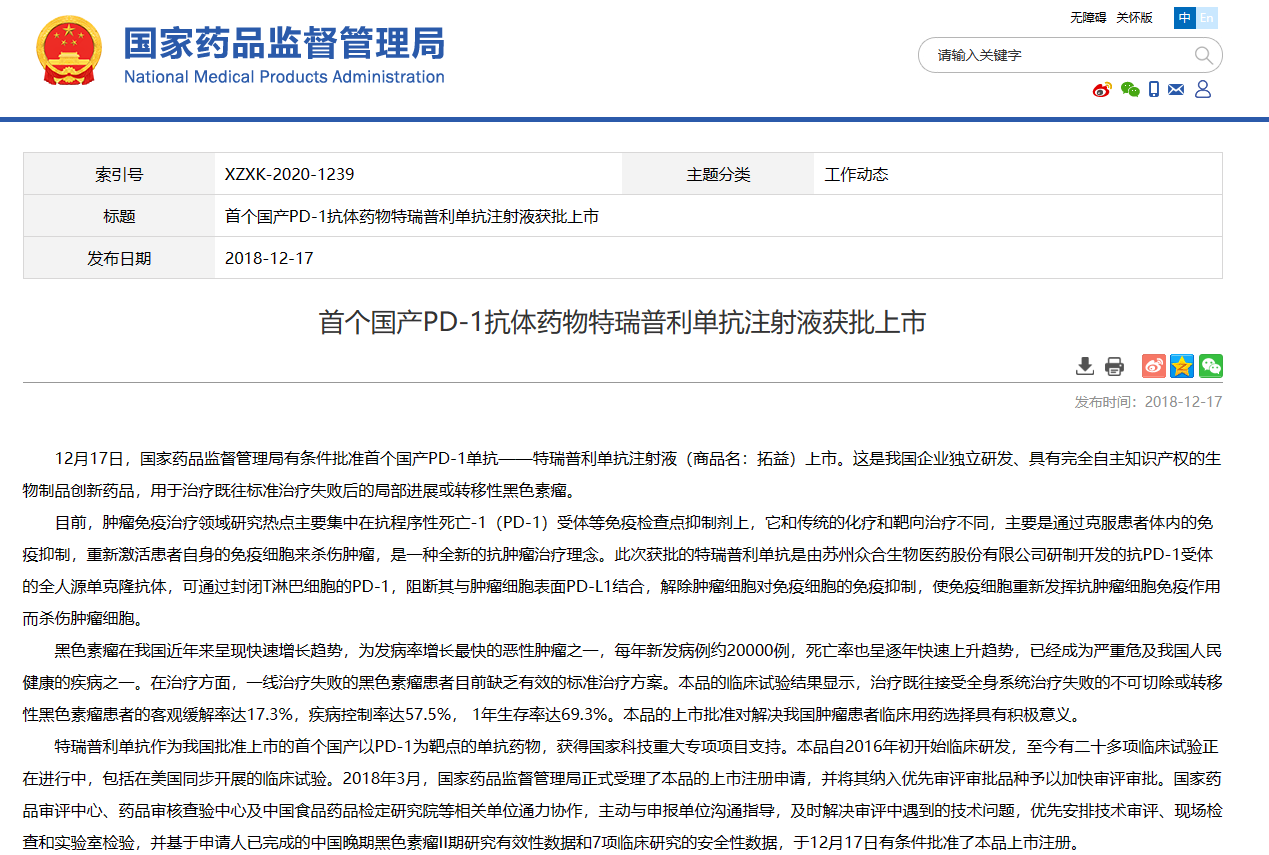Click paragraph starting with 12月17日
This screenshot has height=855, width=1269.
(x=622, y=474)
